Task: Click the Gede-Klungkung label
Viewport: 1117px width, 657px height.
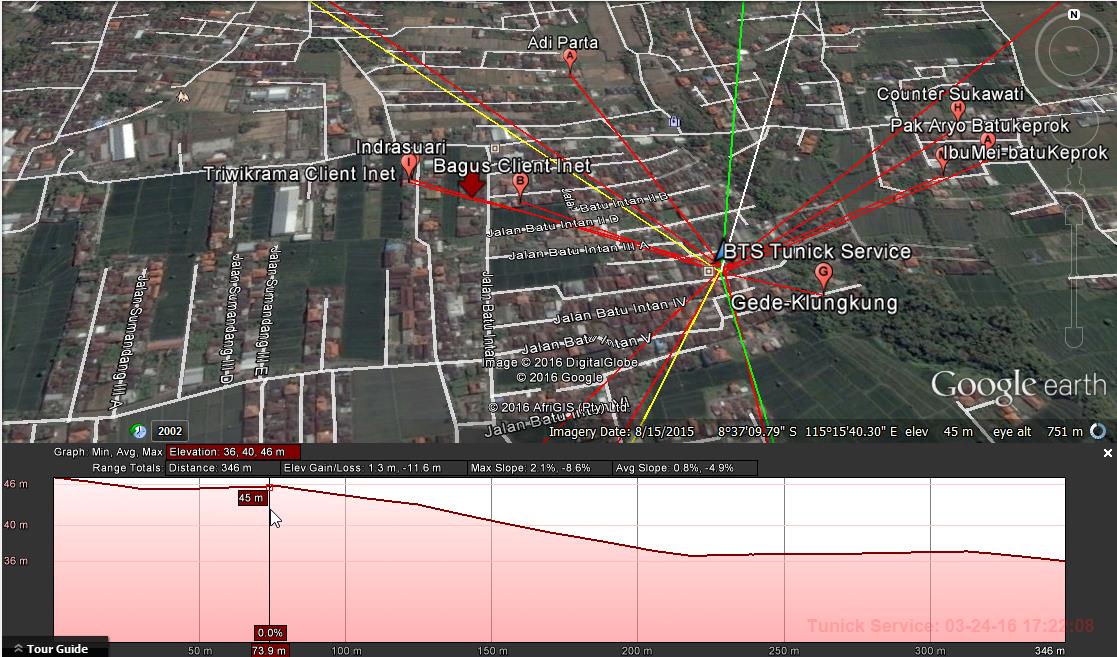Action: point(814,303)
